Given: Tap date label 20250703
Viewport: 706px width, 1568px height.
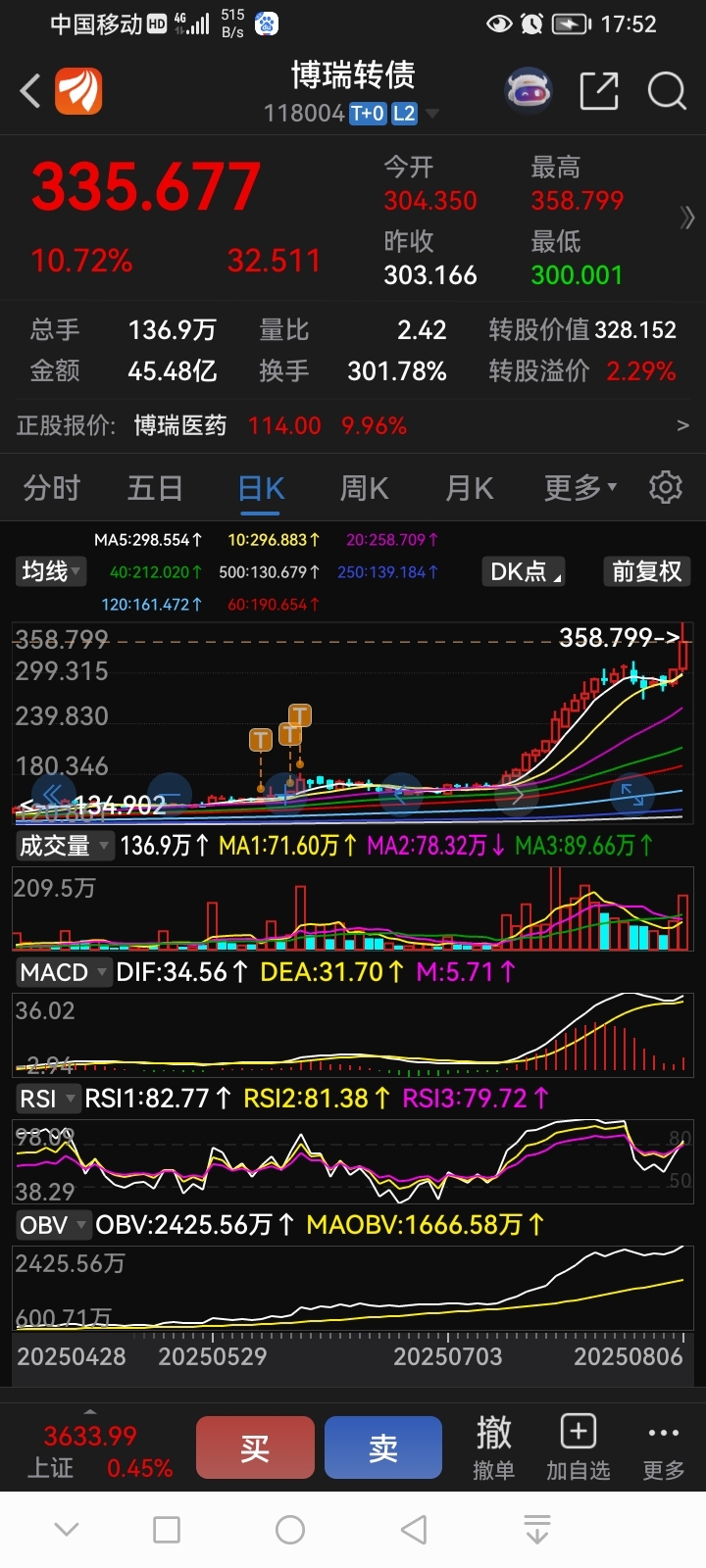Looking at the screenshot, I should [x=448, y=1357].
